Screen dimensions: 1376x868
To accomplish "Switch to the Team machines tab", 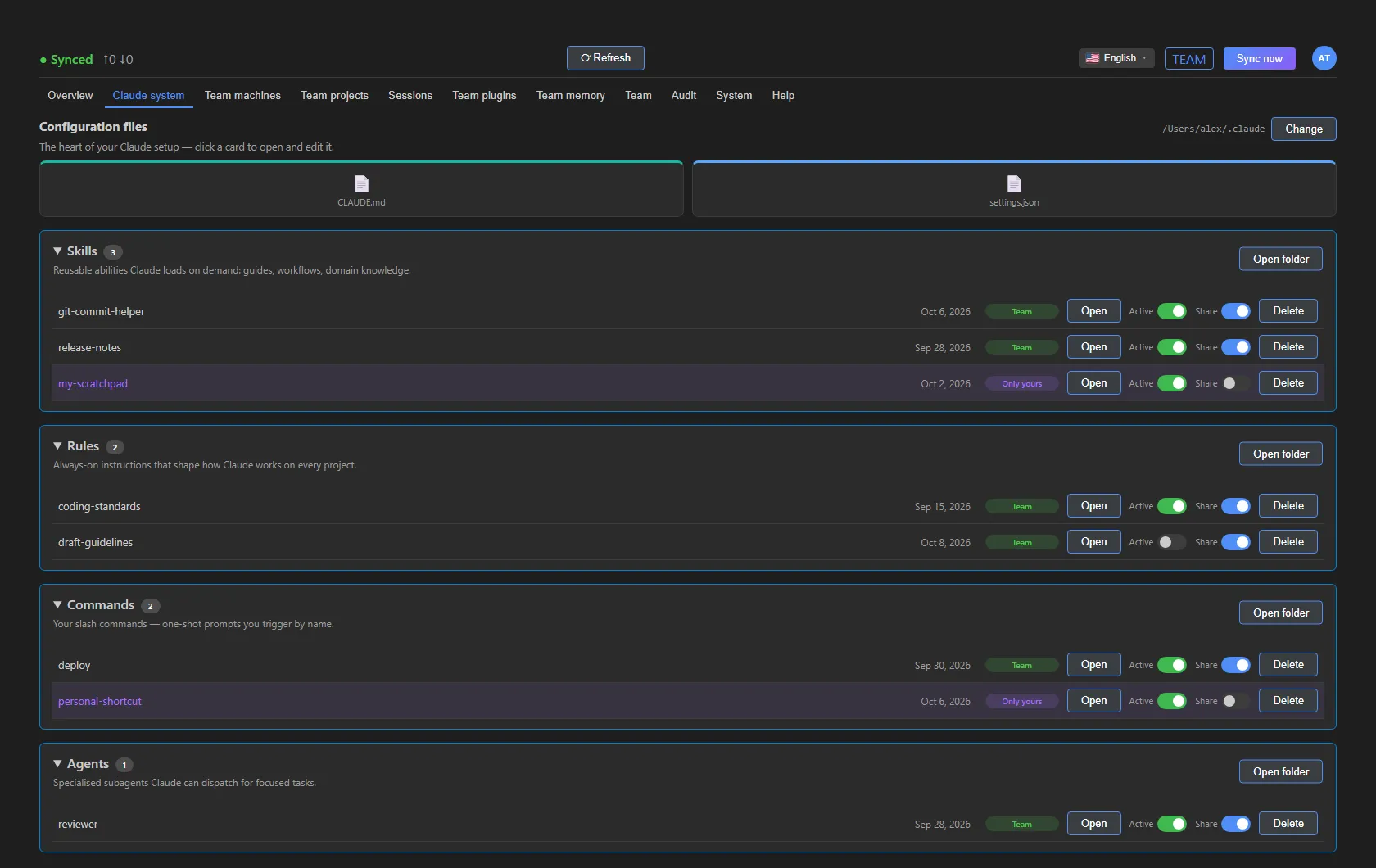I will pos(242,95).
